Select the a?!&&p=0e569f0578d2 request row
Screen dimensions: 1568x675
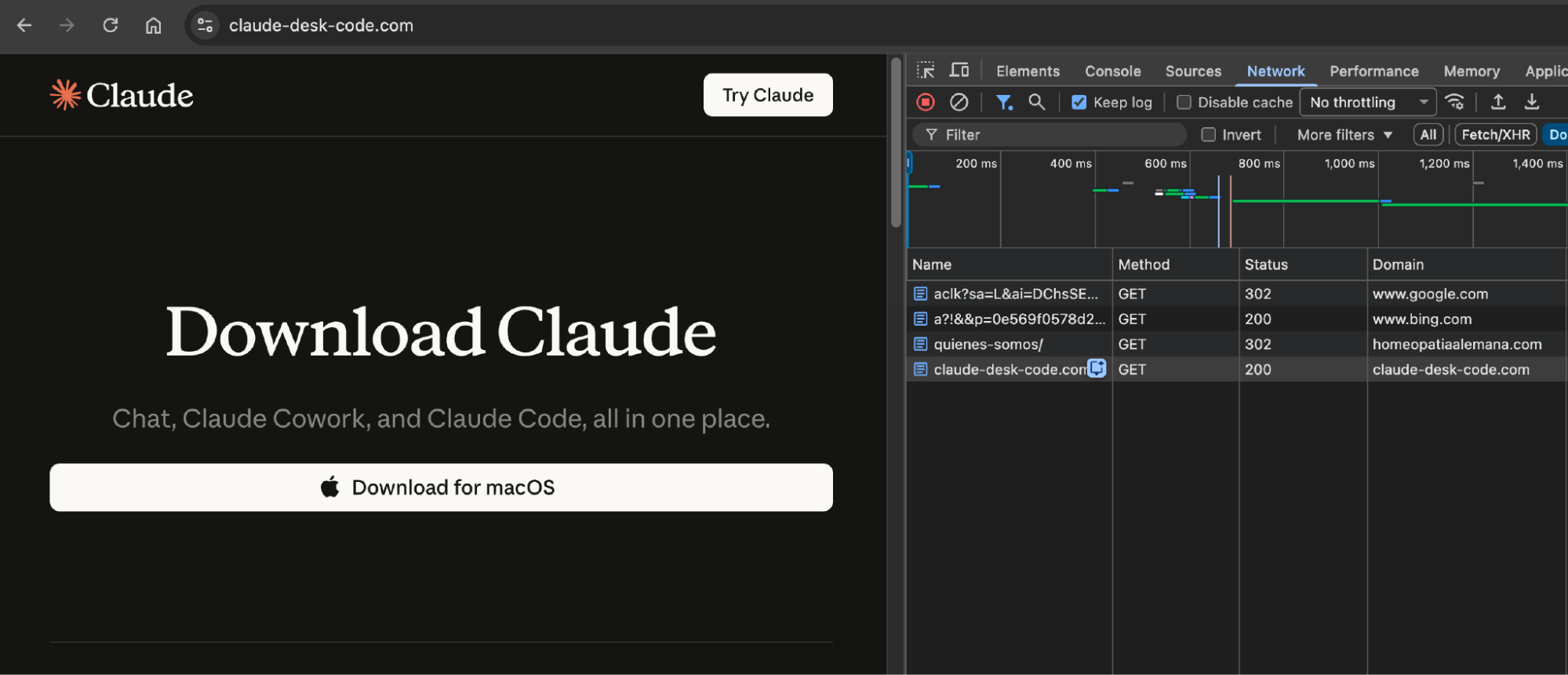pyautogui.click(x=1236, y=319)
